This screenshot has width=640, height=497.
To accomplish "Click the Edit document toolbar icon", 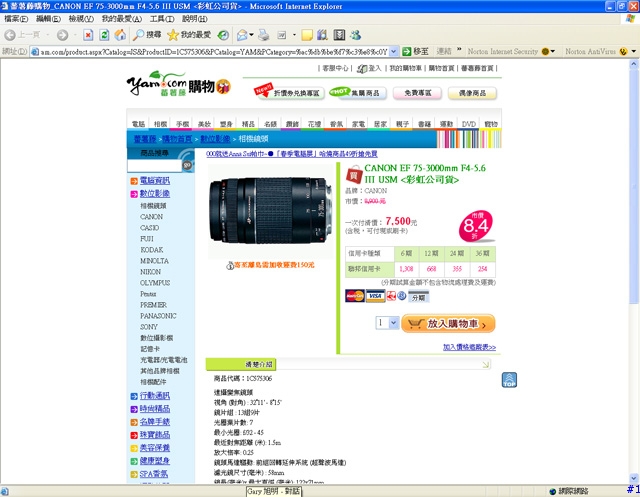I will tap(282, 35).
